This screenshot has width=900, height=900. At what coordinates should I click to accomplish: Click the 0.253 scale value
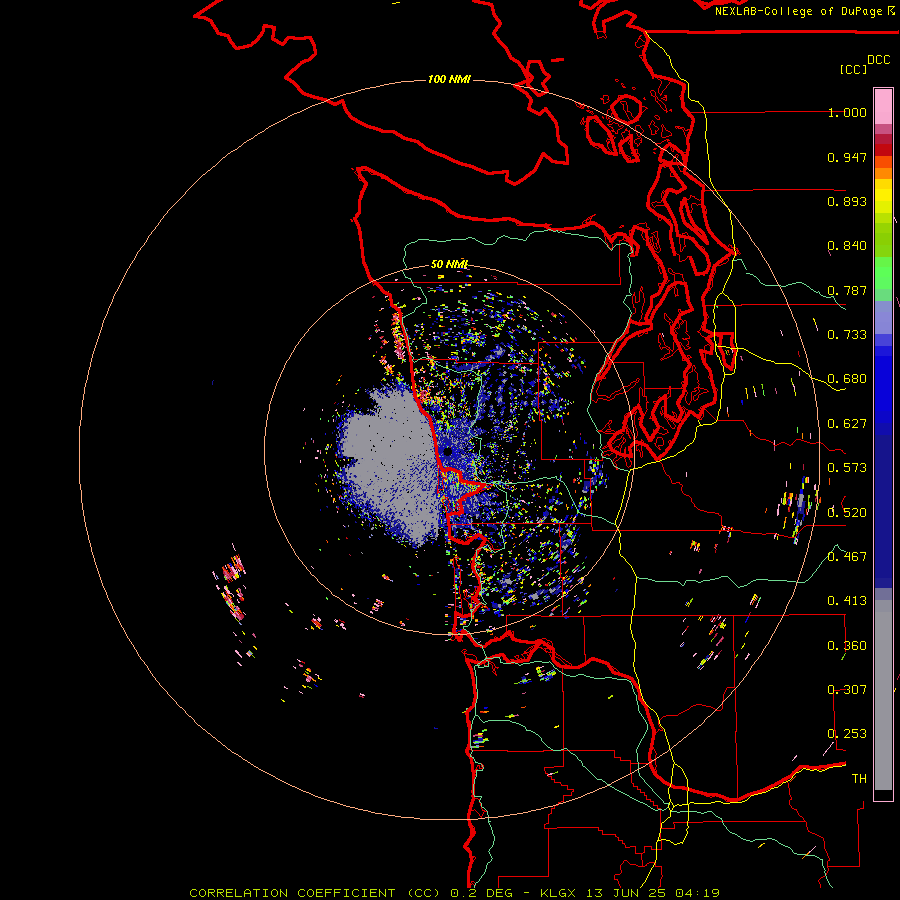tap(847, 734)
